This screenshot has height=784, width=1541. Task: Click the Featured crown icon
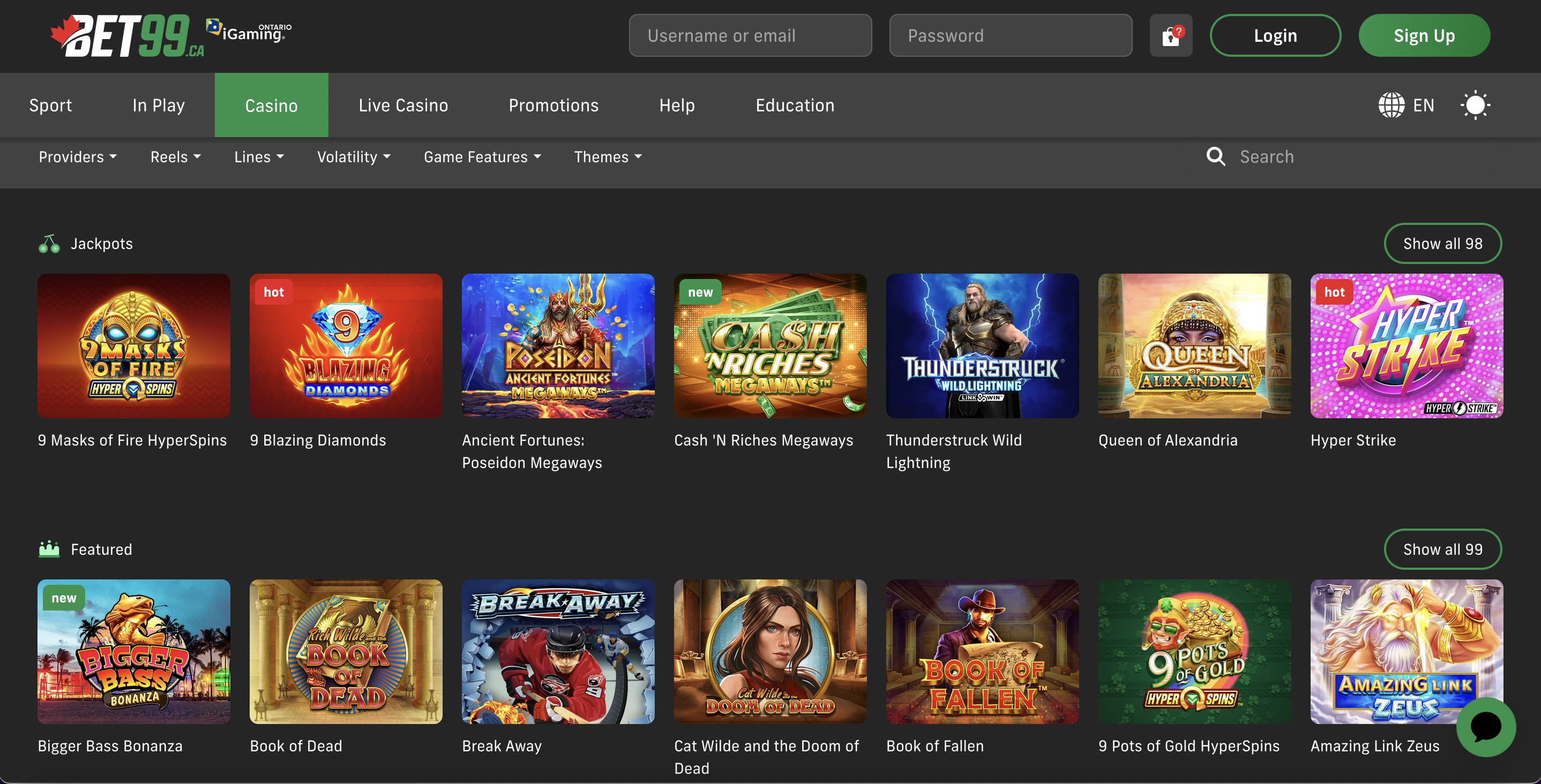(x=49, y=549)
